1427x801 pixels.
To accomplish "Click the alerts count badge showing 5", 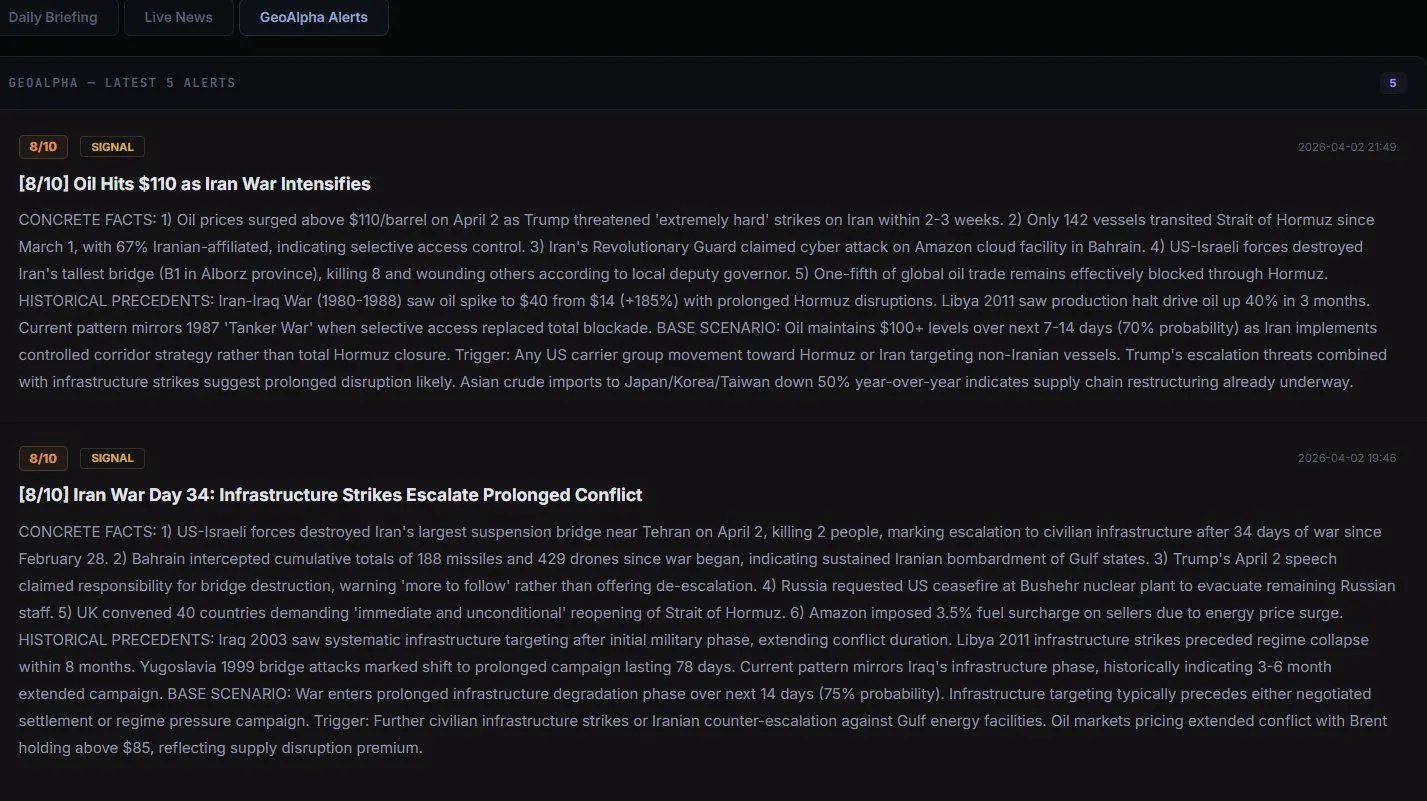I will (x=1393, y=83).
